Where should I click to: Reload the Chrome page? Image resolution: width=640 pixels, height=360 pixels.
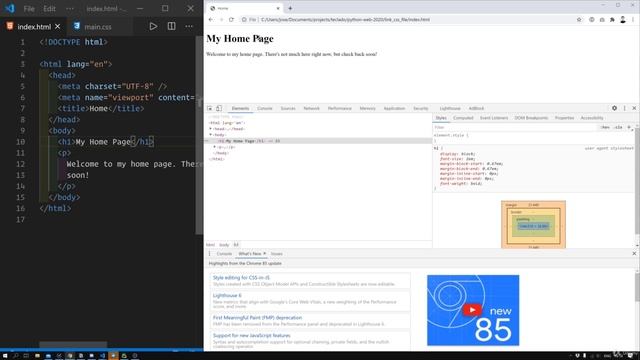[x=231, y=20]
